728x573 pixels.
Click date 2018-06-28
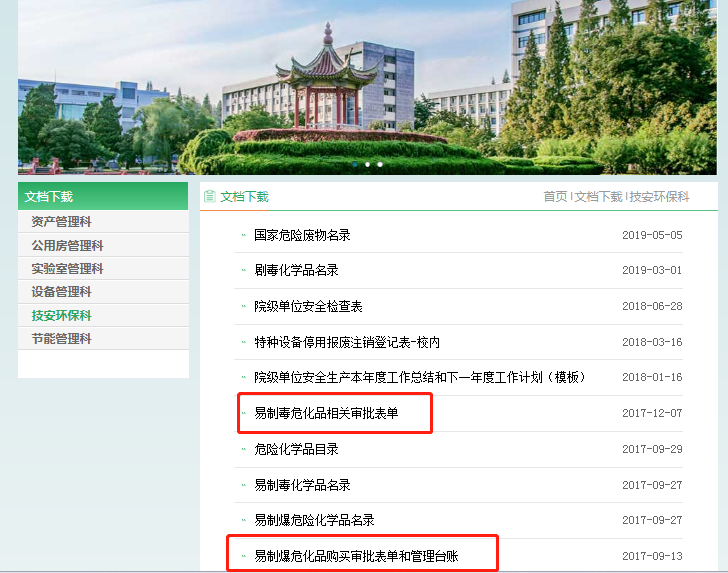[652, 306]
